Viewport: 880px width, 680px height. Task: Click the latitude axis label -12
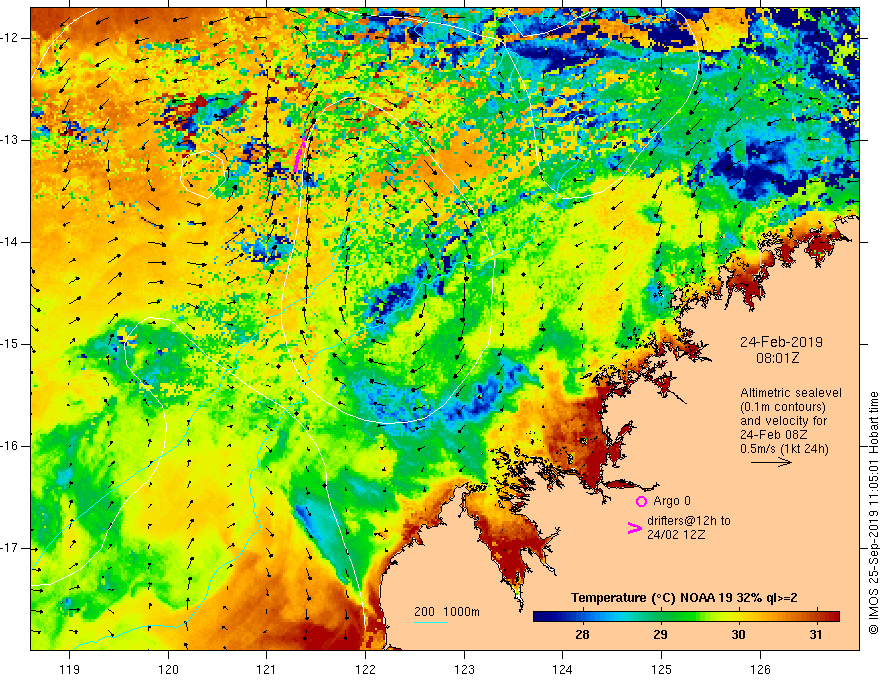(x=10, y=38)
